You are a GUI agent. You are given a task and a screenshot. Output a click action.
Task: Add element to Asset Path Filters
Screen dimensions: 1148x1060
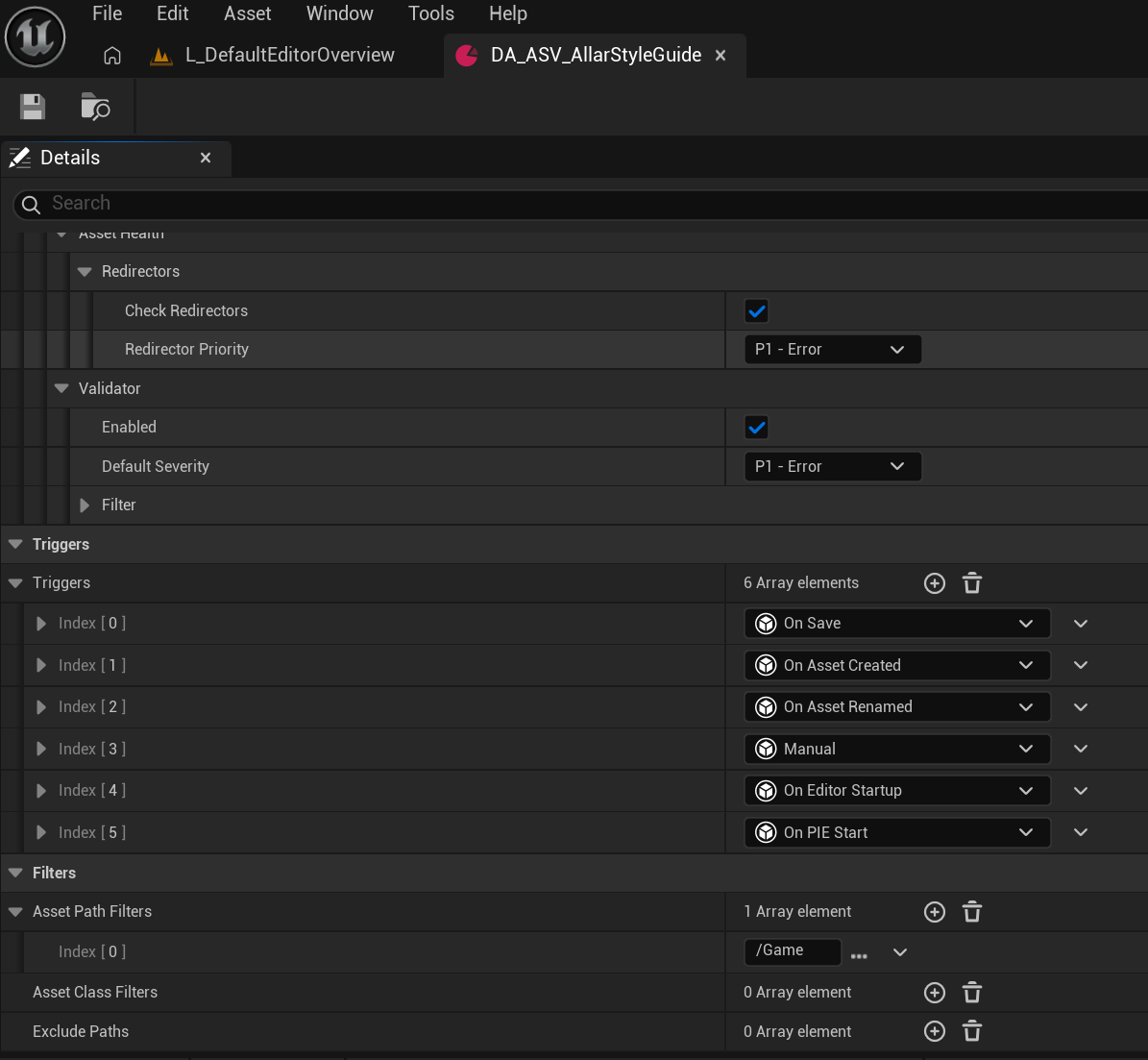[x=934, y=912]
